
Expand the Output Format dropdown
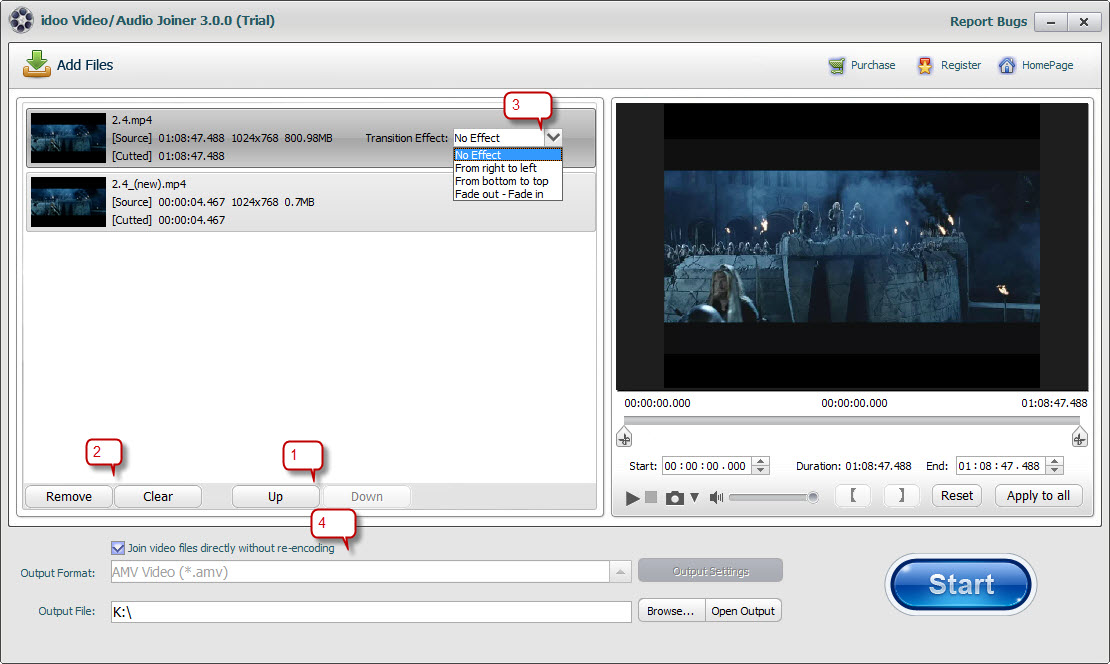[620, 572]
